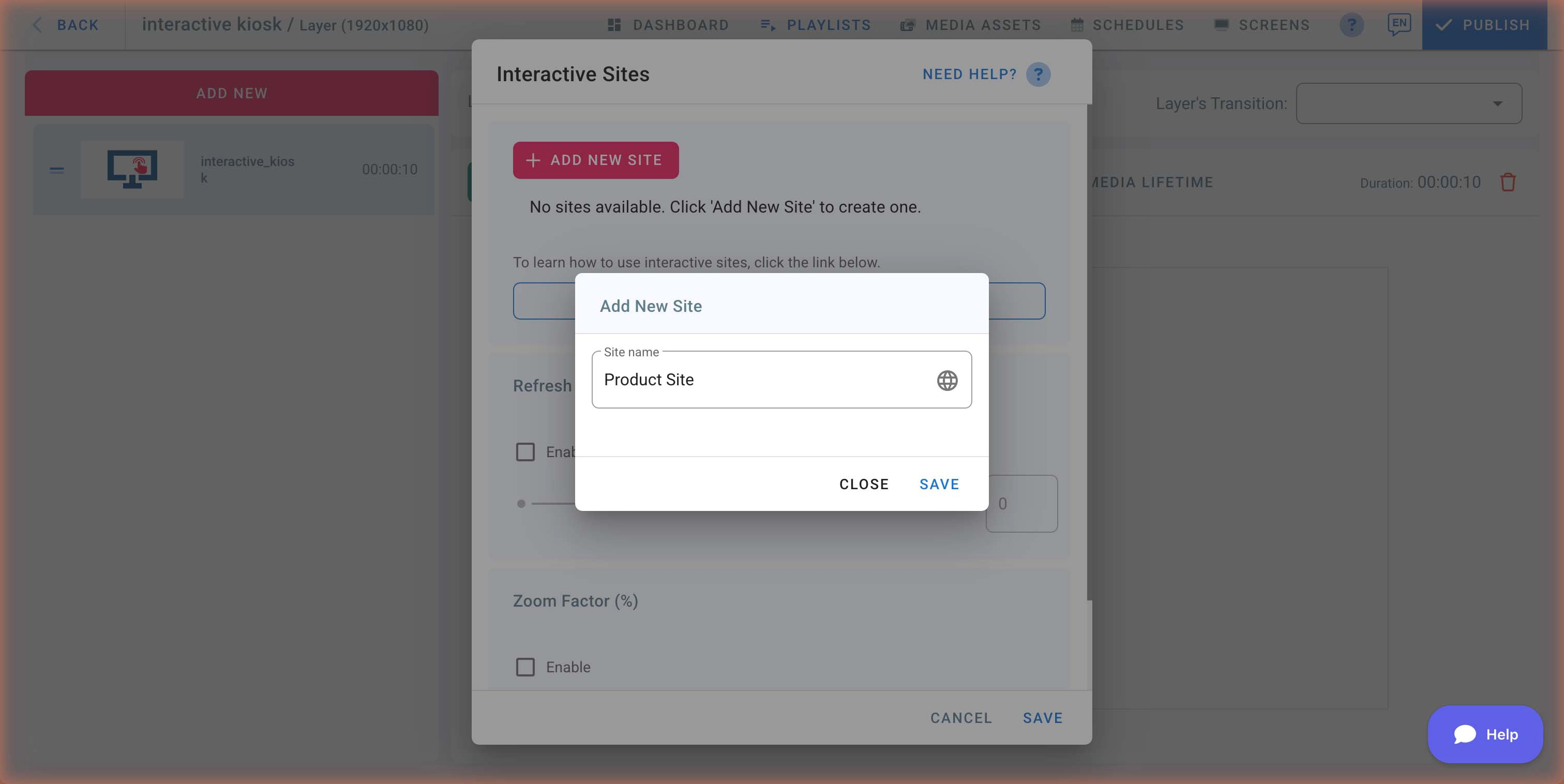Click the red trash delete icon
Screen dimensions: 1564x784
pos(1508,182)
